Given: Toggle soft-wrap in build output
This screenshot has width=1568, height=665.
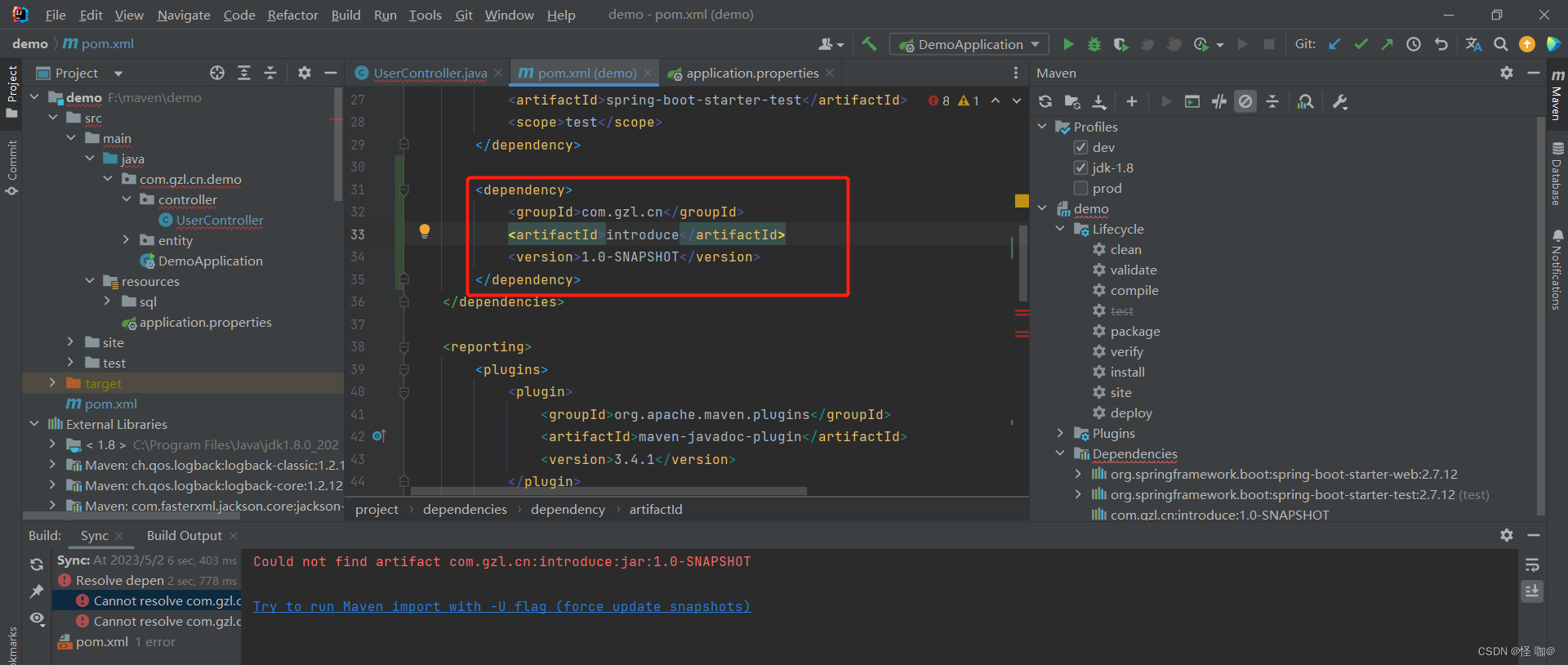Looking at the screenshot, I should (1532, 565).
